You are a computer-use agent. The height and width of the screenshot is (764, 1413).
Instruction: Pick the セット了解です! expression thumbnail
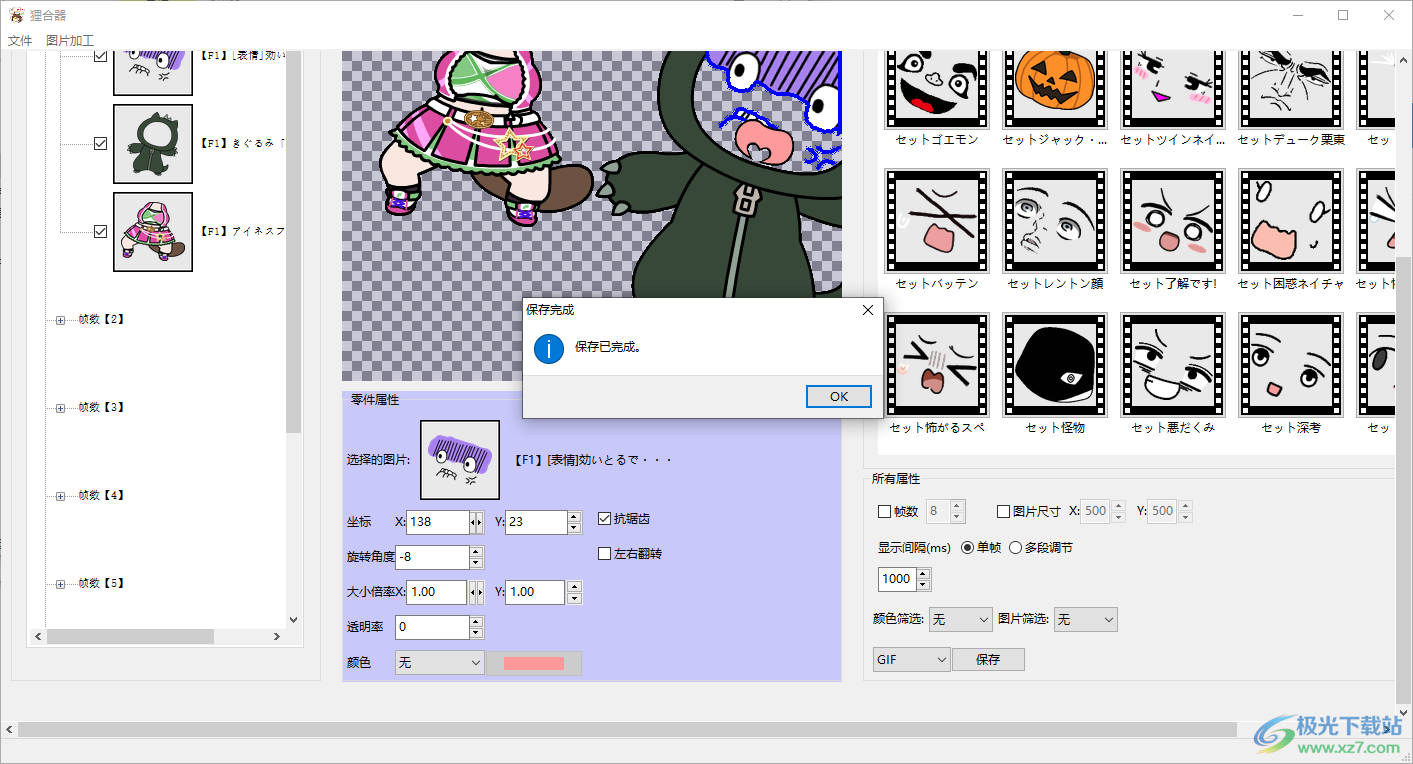[1173, 221]
